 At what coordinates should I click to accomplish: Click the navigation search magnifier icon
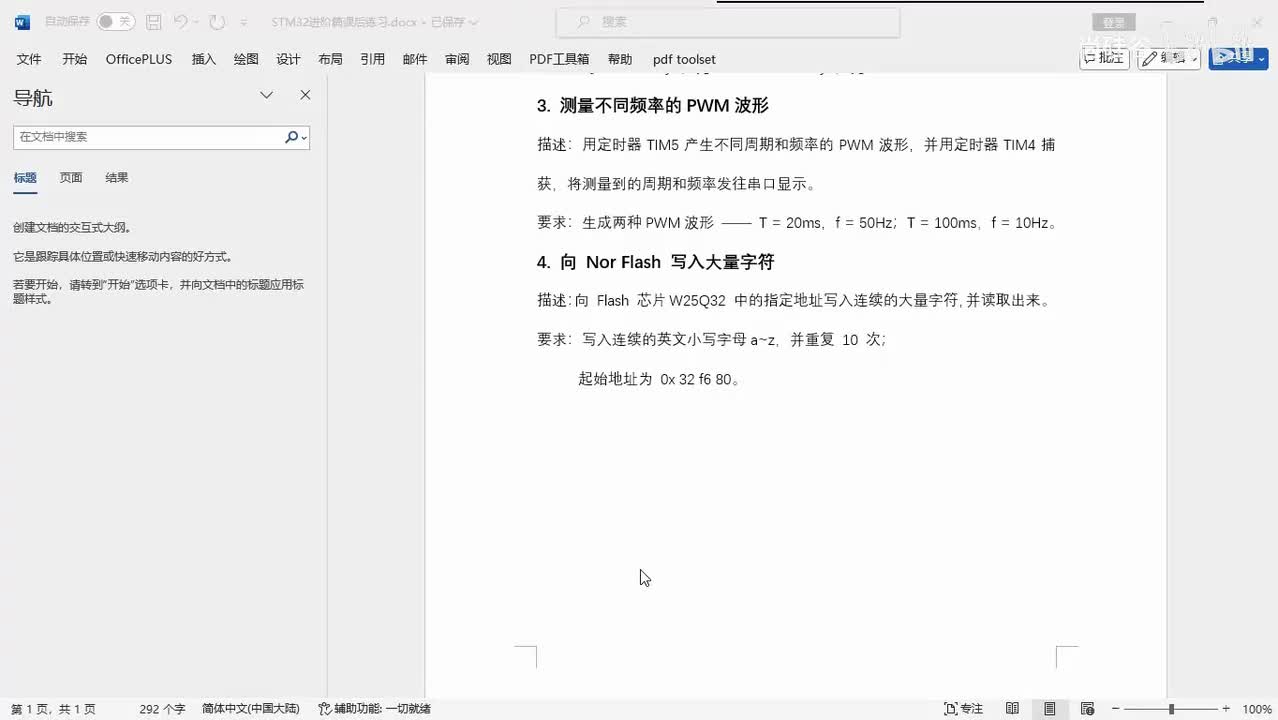pos(291,137)
